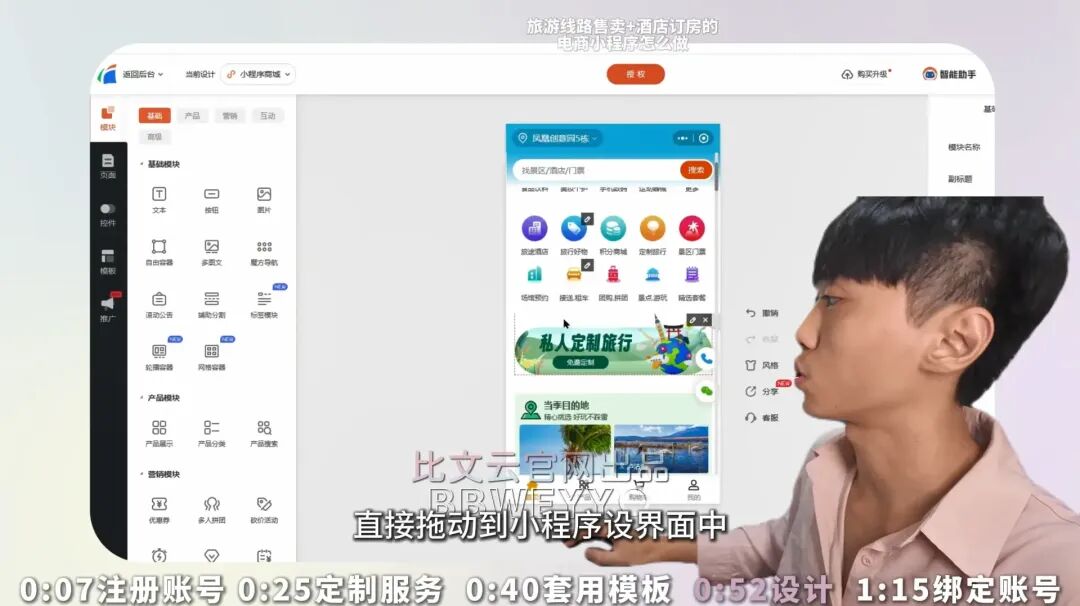Open the 模块 sidebar panel
The width and height of the screenshot is (1080, 606).
pos(107,118)
